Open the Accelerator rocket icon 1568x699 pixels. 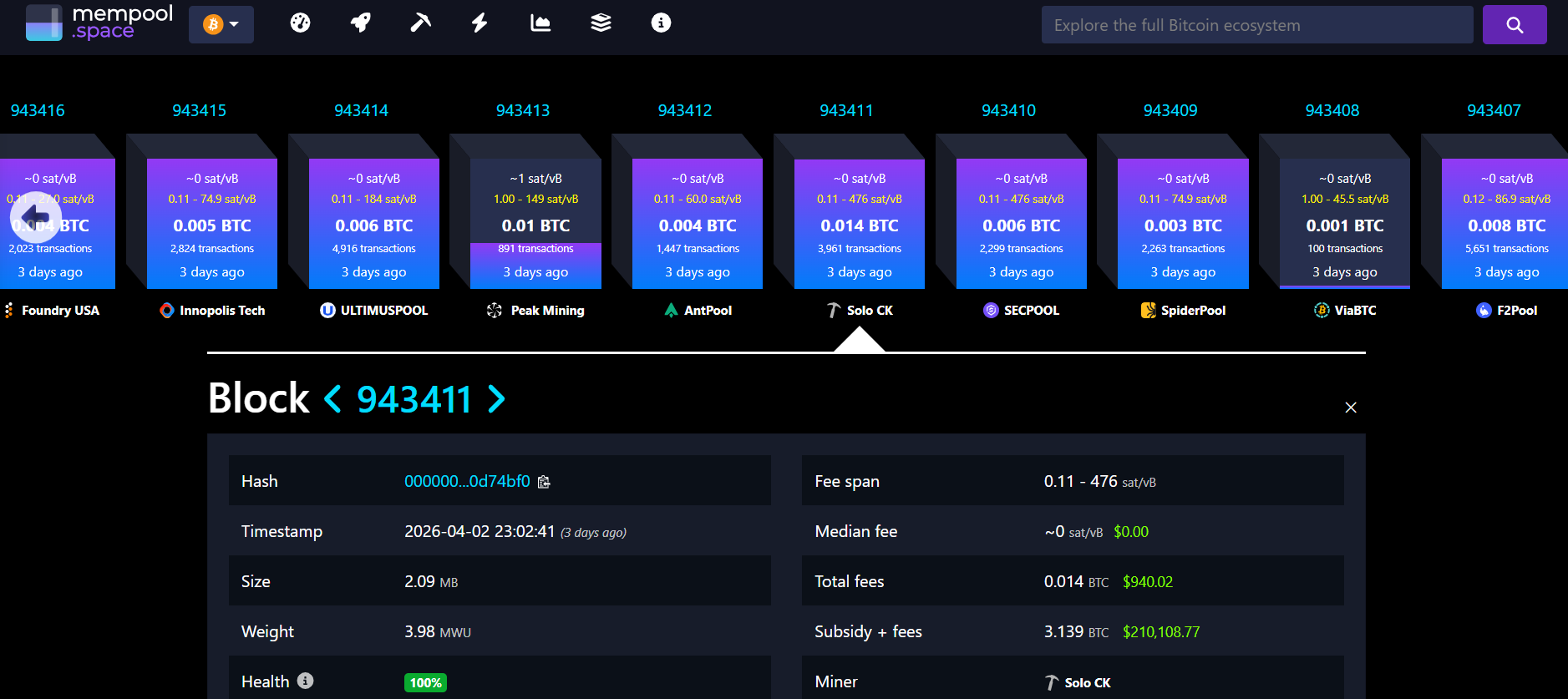[x=360, y=23]
